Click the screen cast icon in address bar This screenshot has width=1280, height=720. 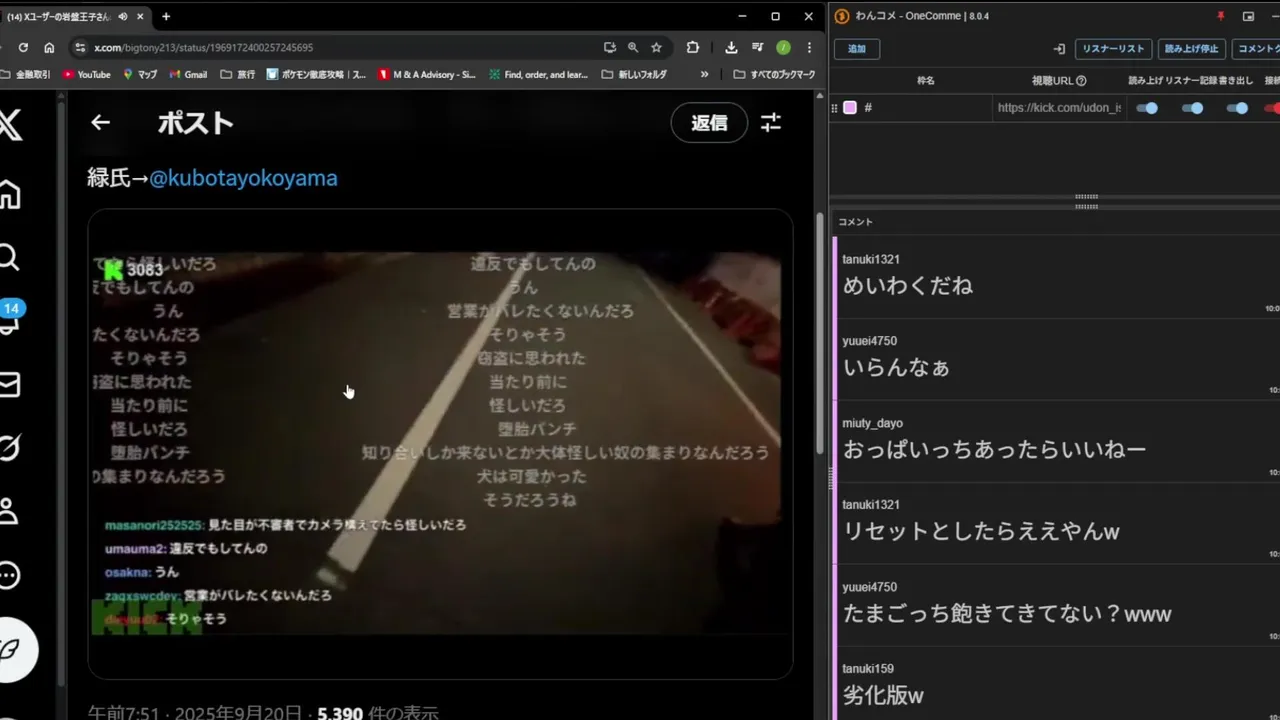(x=609, y=47)
